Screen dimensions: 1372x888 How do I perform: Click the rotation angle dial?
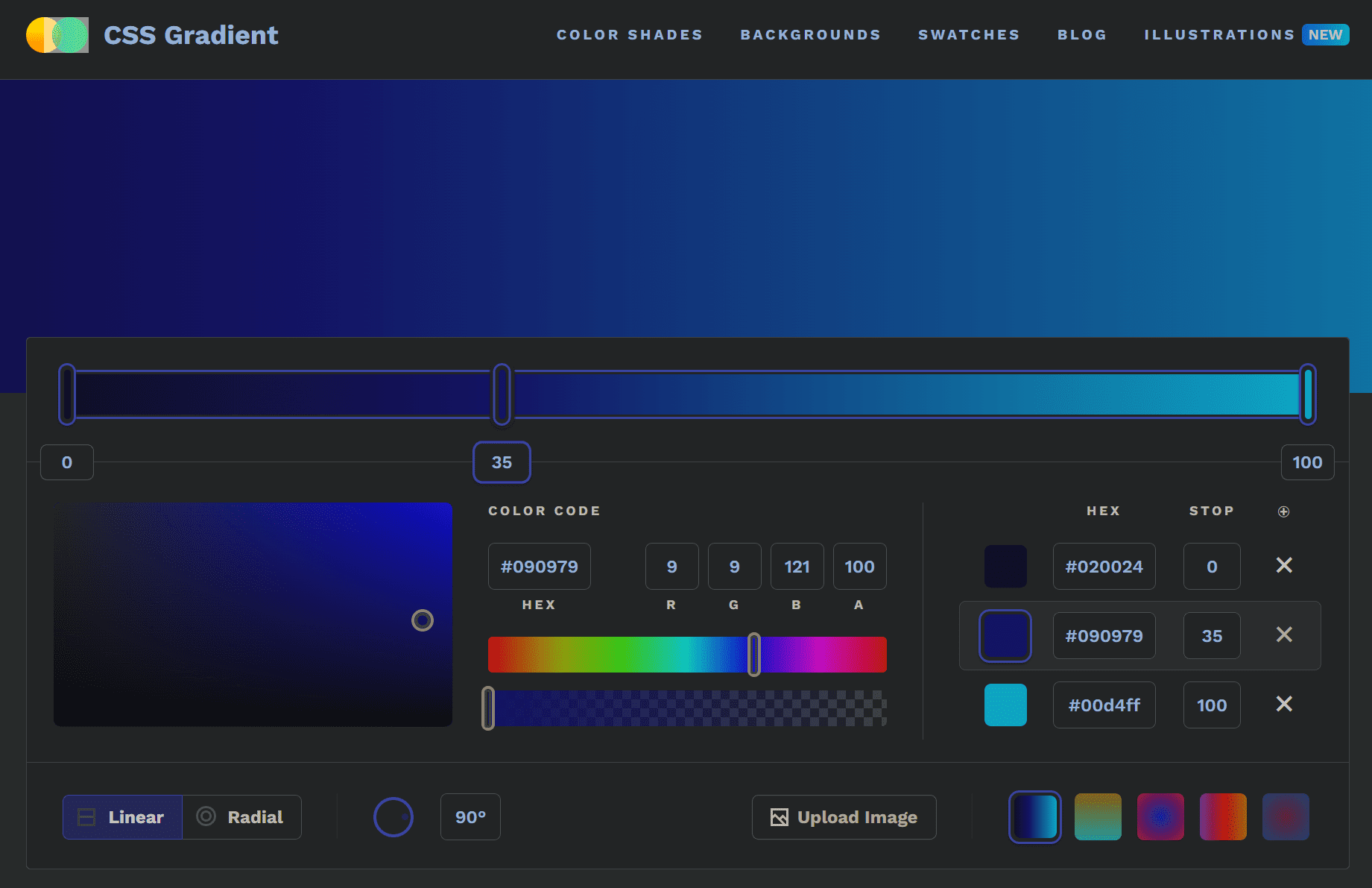pyautogui.click(x=393, y=817)
